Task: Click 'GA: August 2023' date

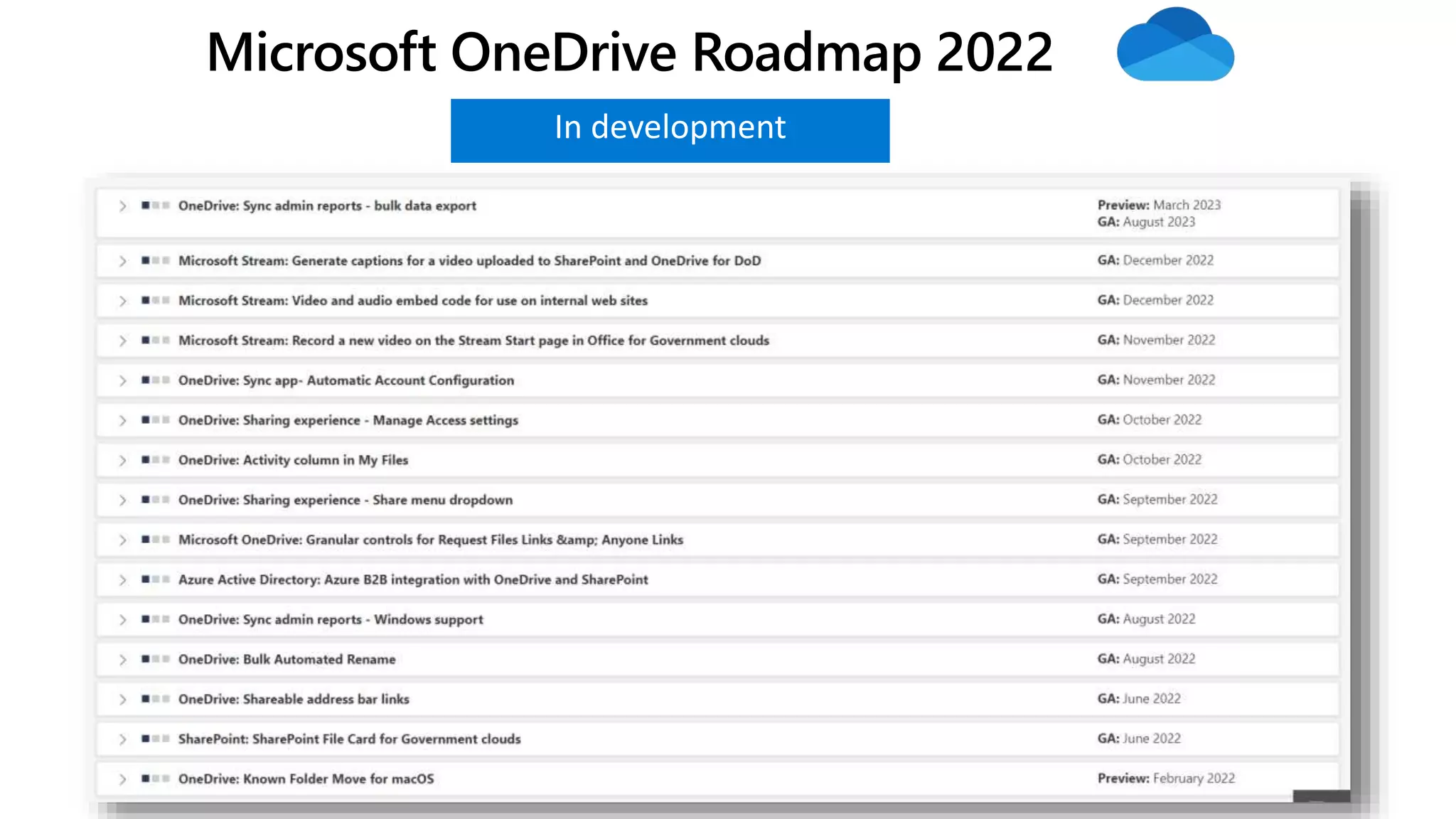Action: pos(1146,222)
